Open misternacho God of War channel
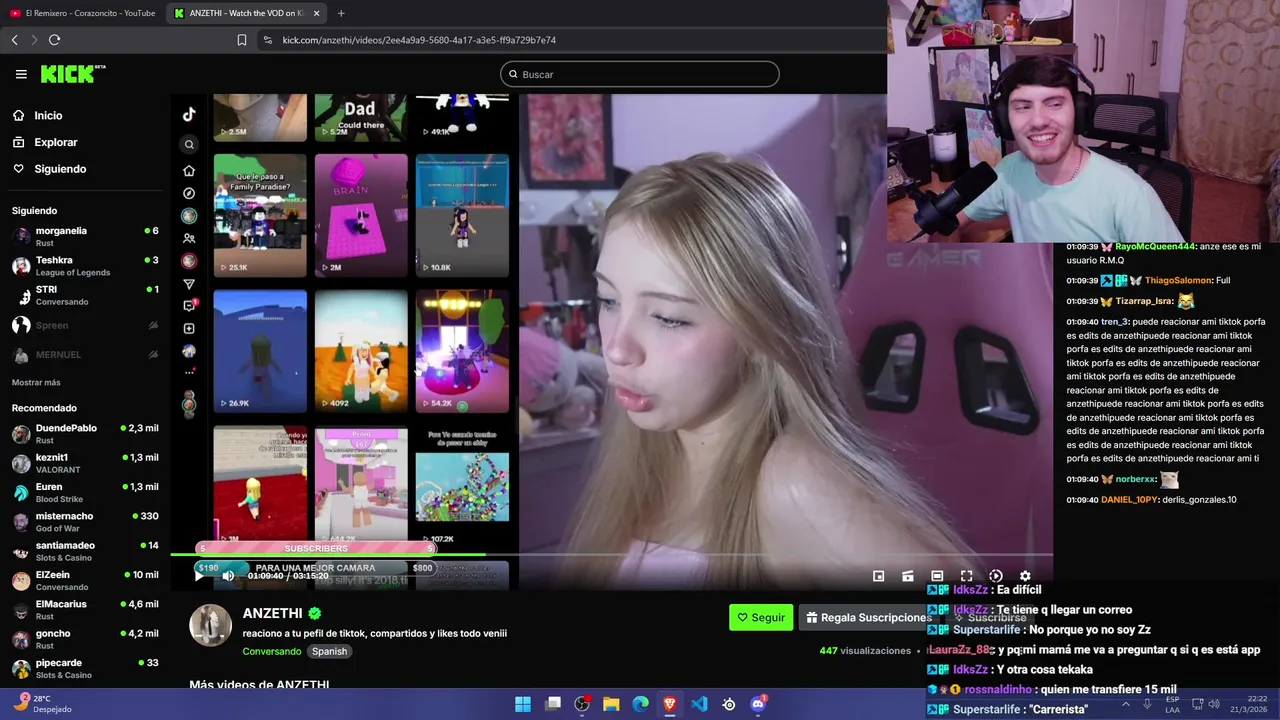 pyautogui.click(x=85, y=521)
